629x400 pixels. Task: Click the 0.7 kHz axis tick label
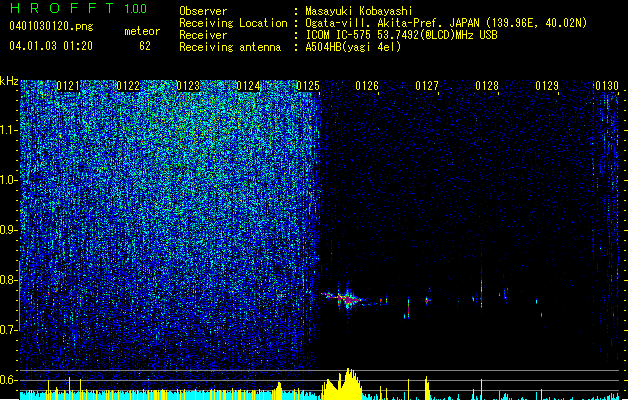coord(9,330)
